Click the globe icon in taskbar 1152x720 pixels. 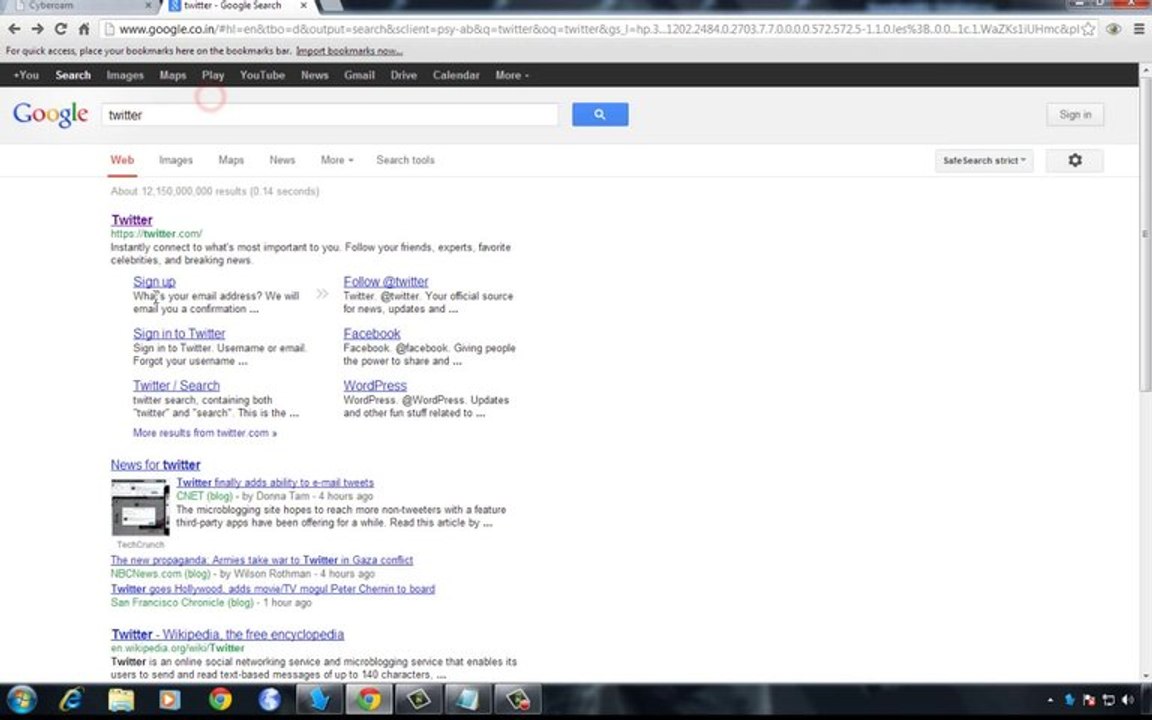[x=269, y=699]
